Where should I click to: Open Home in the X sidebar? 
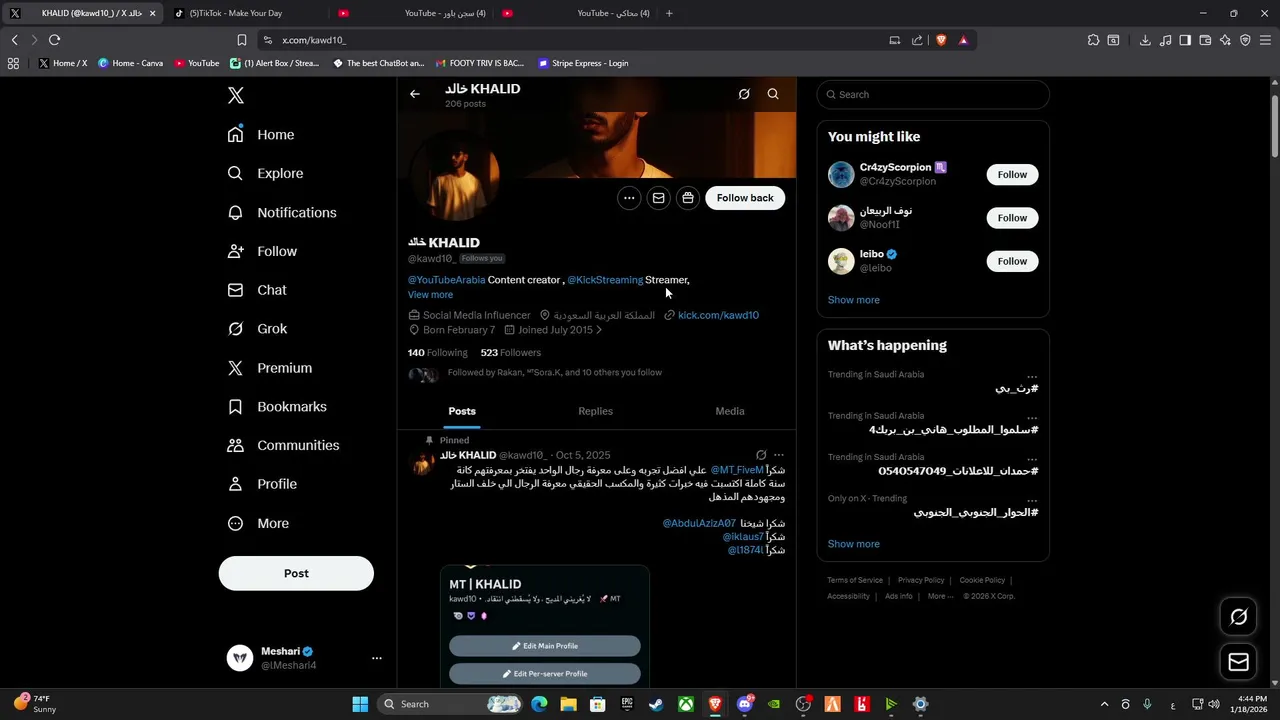[261, 135]
